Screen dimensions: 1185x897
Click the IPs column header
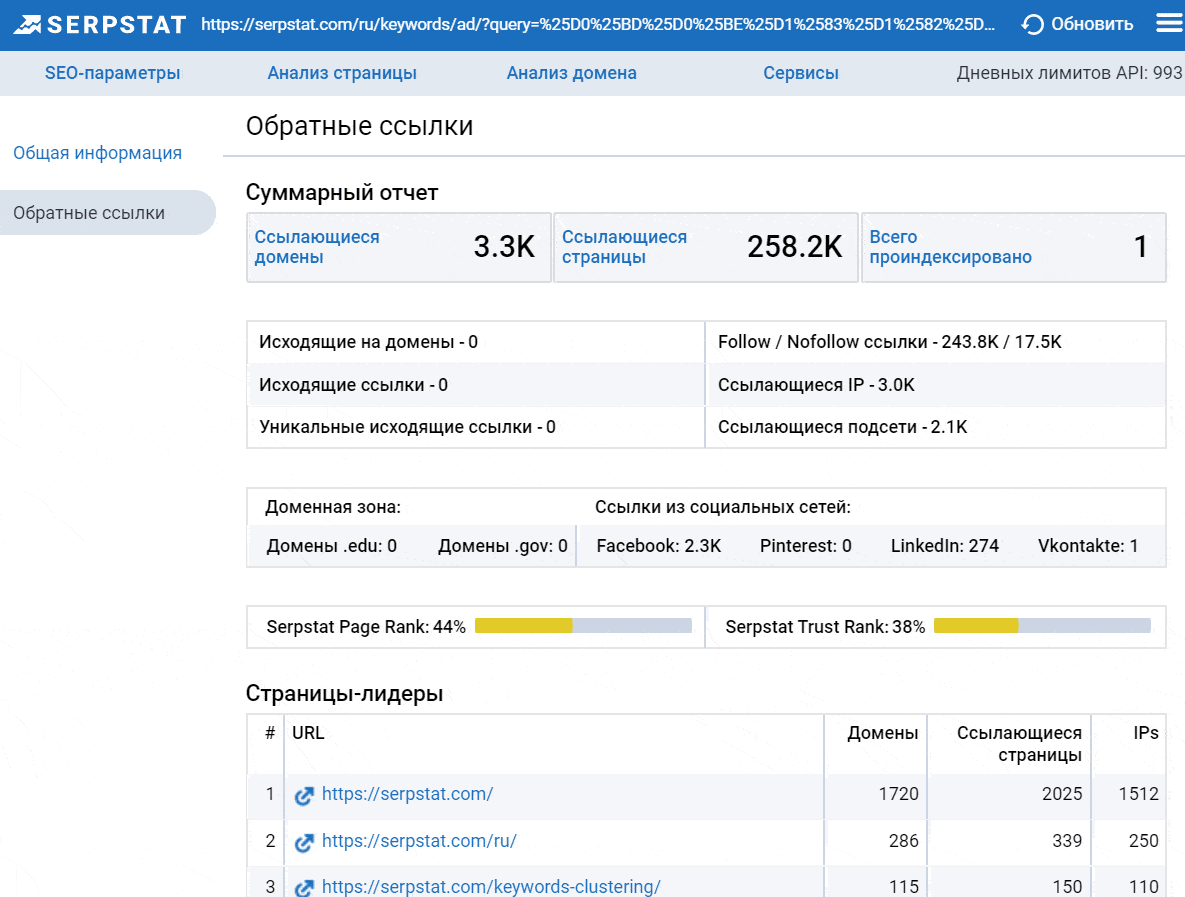(1146, 733)
